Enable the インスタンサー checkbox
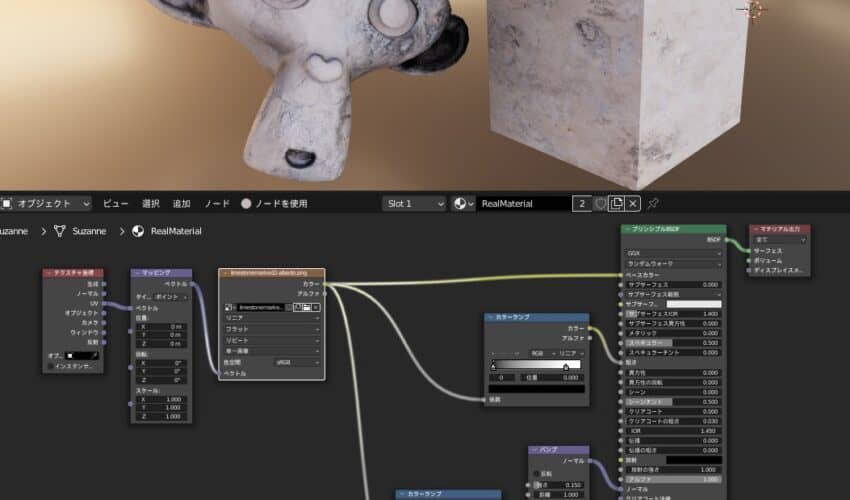Viewport: 850px width, 500px height. point(51,366)
